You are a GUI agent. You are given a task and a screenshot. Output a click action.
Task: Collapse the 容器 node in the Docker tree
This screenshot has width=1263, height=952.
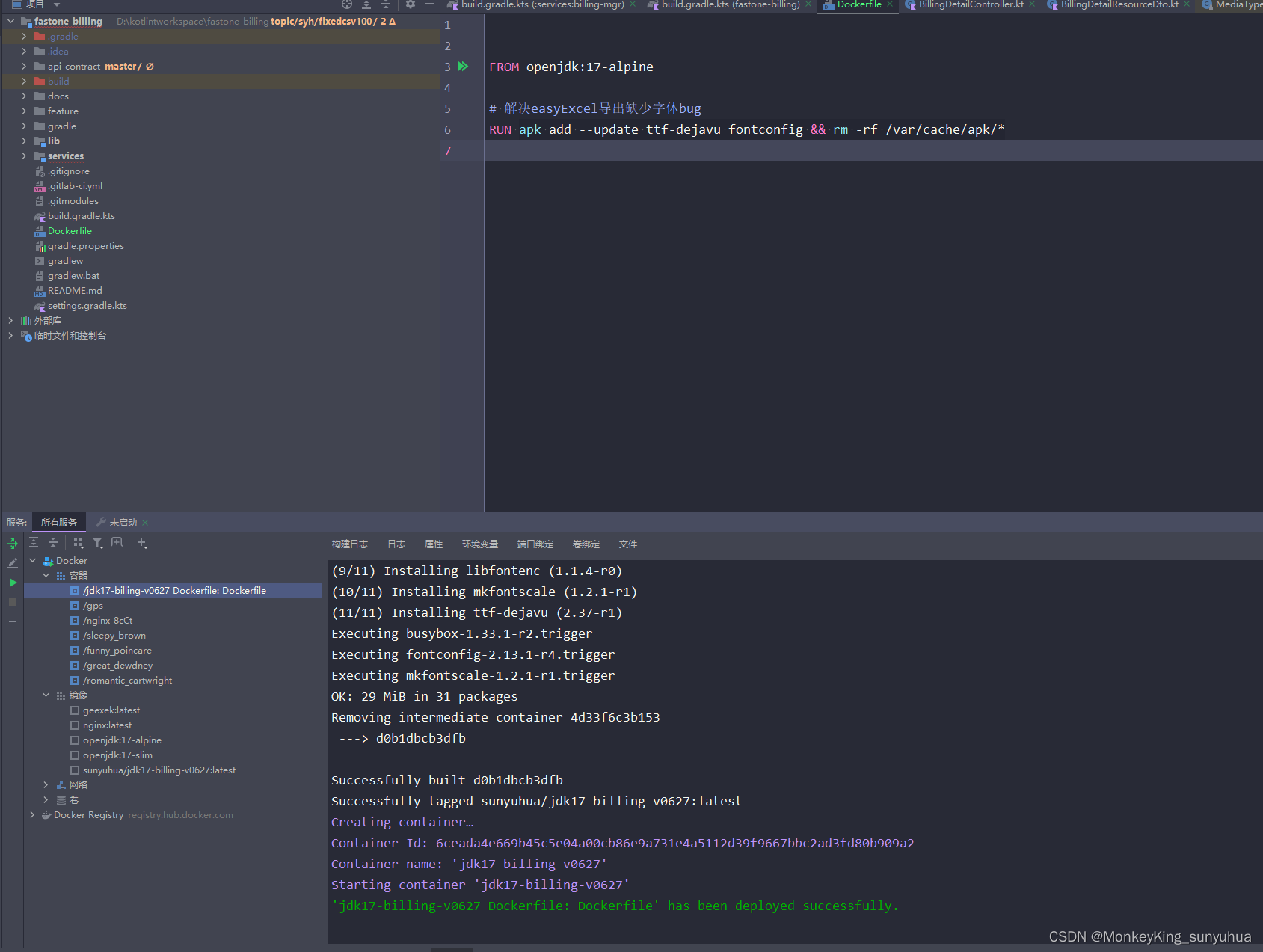point(46,575)
